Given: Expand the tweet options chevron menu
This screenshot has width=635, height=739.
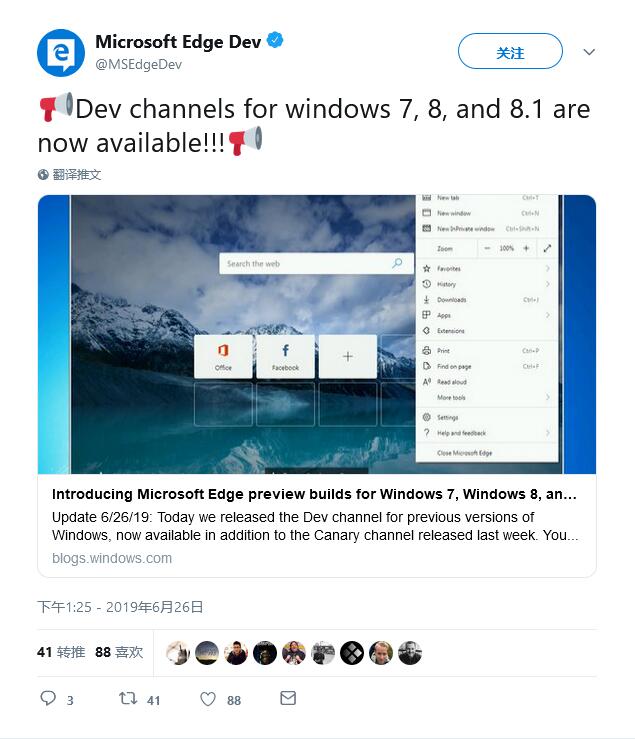Looking at the screenshot, I should click(589, 52).
